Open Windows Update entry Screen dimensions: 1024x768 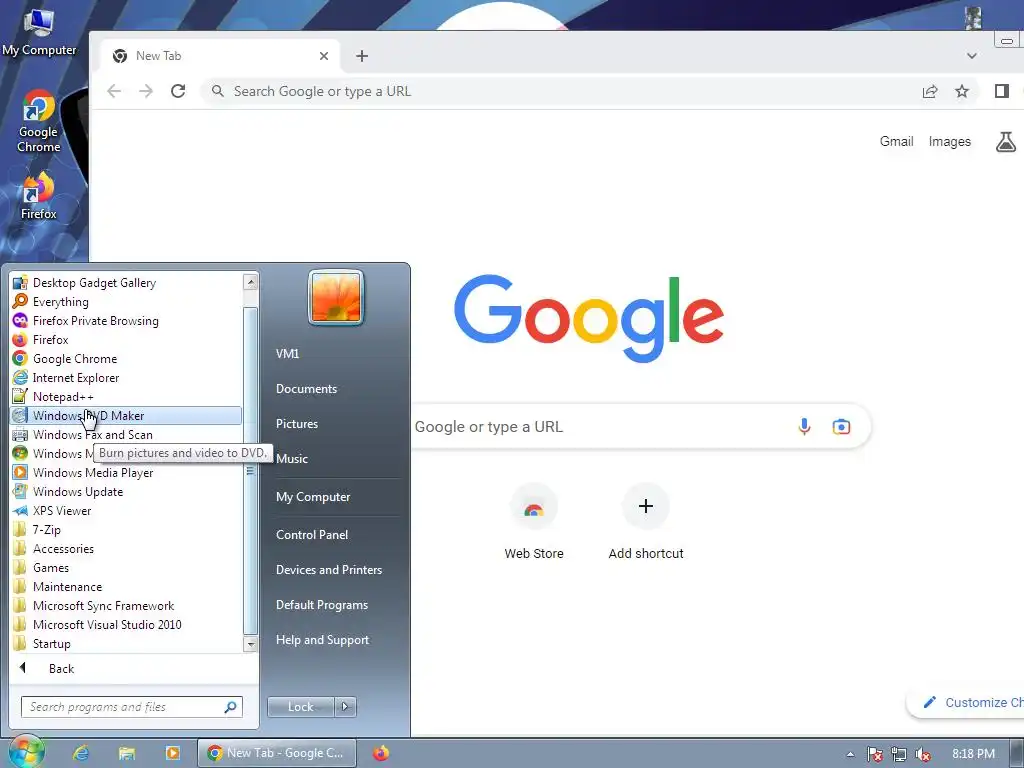pyautogui.click(x=126, y=492)
